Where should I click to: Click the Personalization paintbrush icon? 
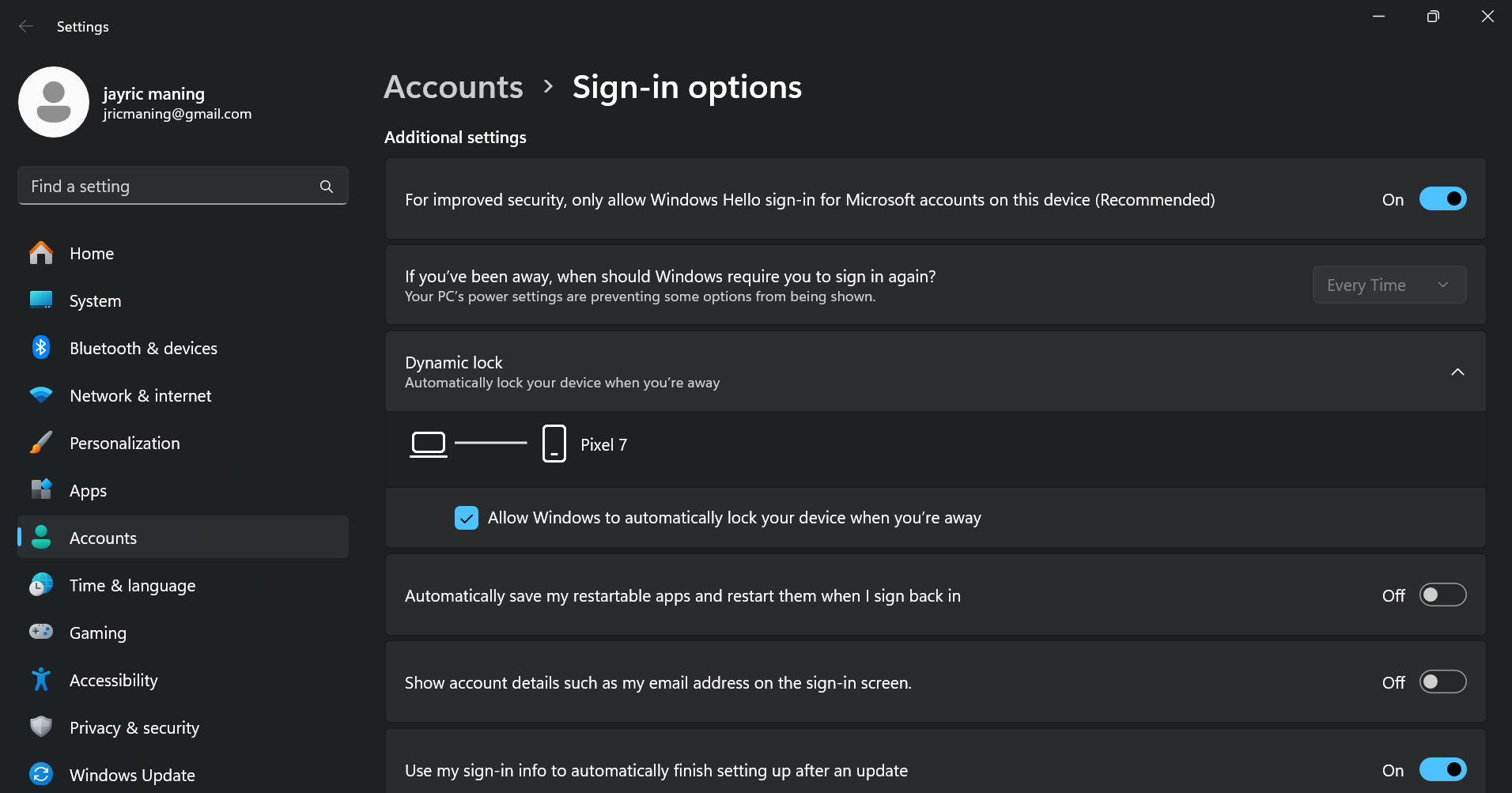point(41,443)
